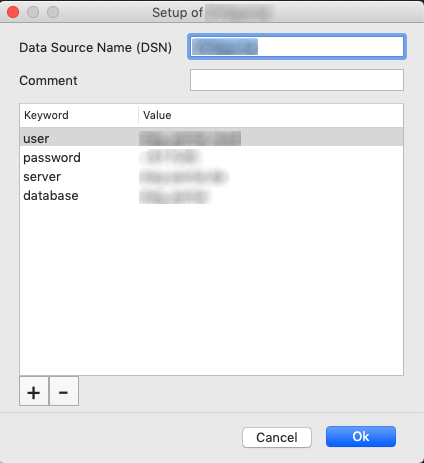Screen dimensions: 424x463
Task: Click the plus button to add keyword
Action: point(34,391)
